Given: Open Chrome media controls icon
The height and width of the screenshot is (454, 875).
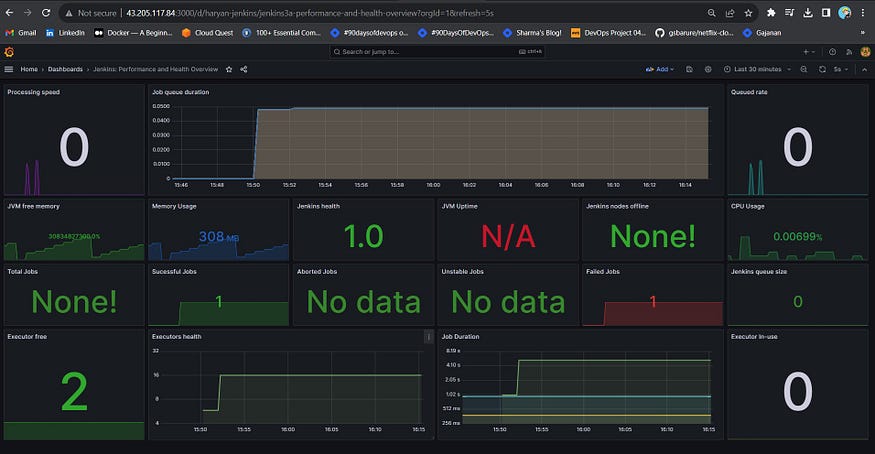Looking at the screenshot, I should pyautogui.click(x=789, y=13).
